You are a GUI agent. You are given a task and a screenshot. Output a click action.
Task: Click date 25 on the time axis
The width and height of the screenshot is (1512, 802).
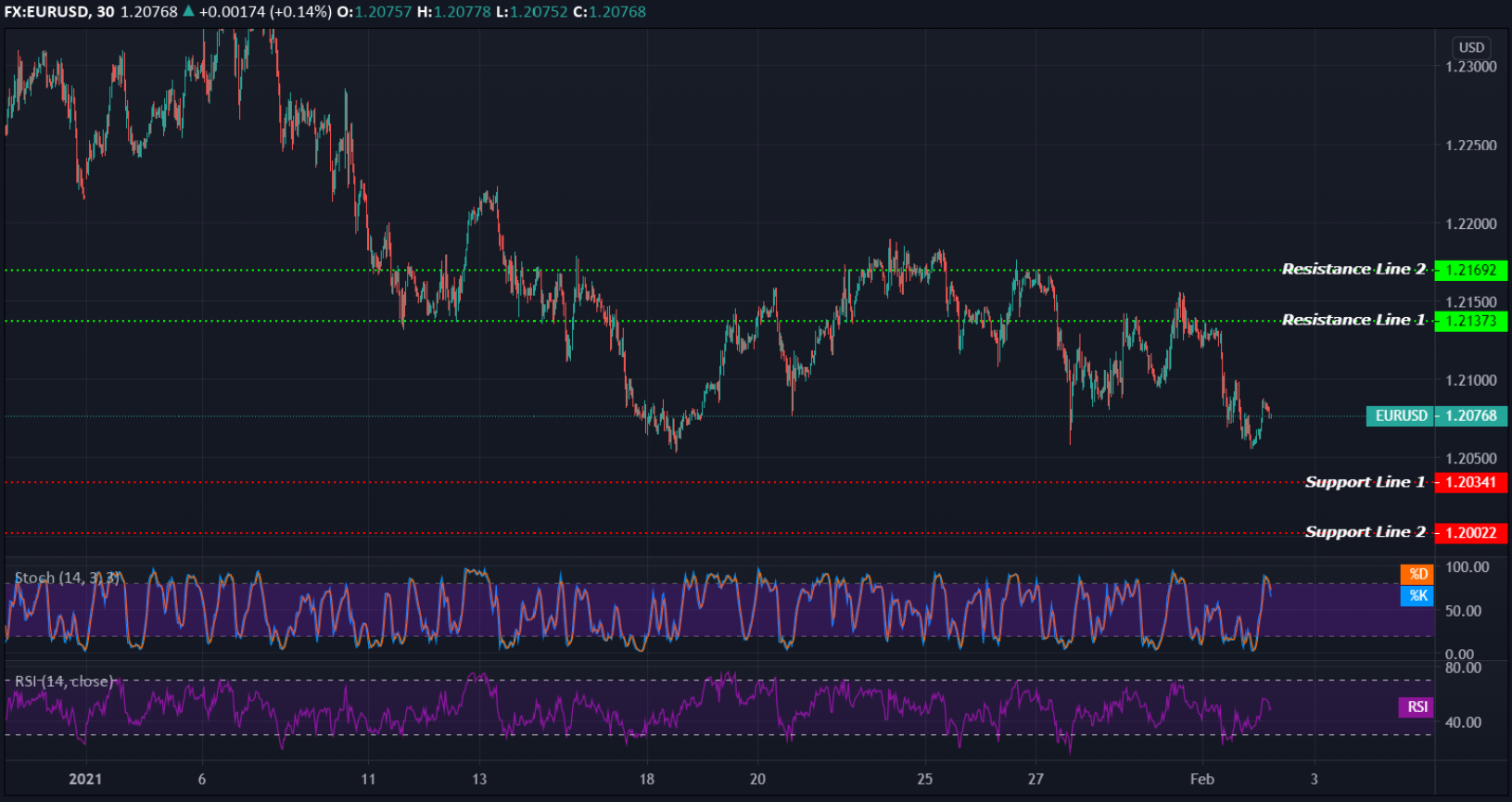(924, 779)
